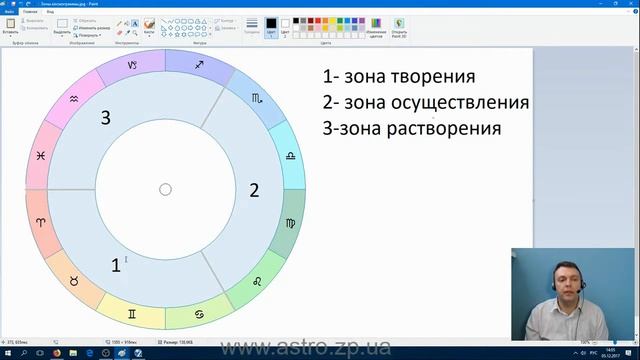The width and height of the screenshot is (640, 360).
Task: Open the Paste dropdown arrow
Action: coord(10,36)
